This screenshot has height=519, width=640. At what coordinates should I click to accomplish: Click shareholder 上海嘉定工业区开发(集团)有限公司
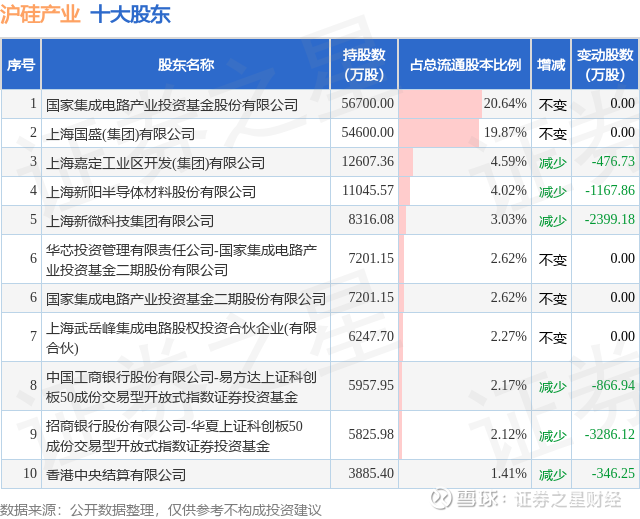tap(156, 162)
